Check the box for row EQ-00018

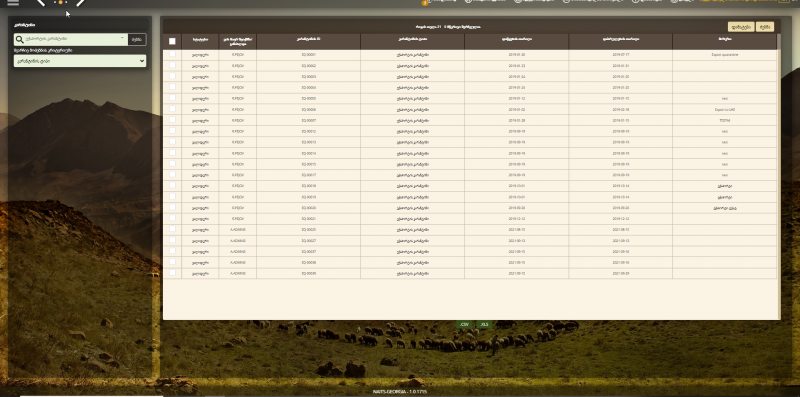click(x=172, y=185)
